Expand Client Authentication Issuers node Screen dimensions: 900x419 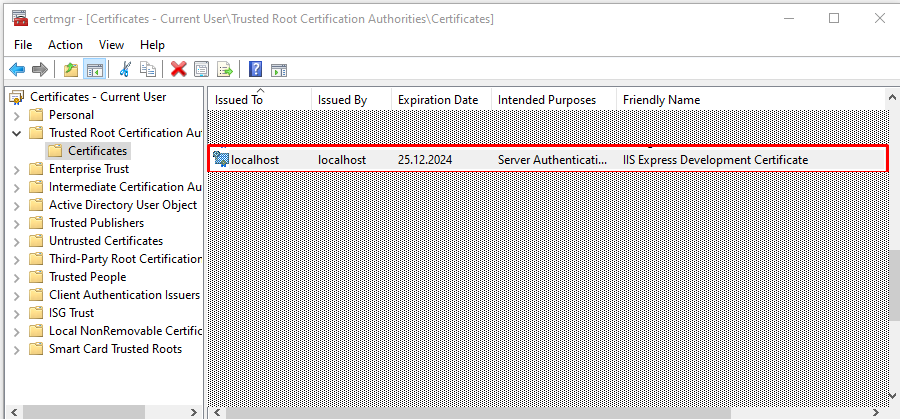[x=17, y=296]
